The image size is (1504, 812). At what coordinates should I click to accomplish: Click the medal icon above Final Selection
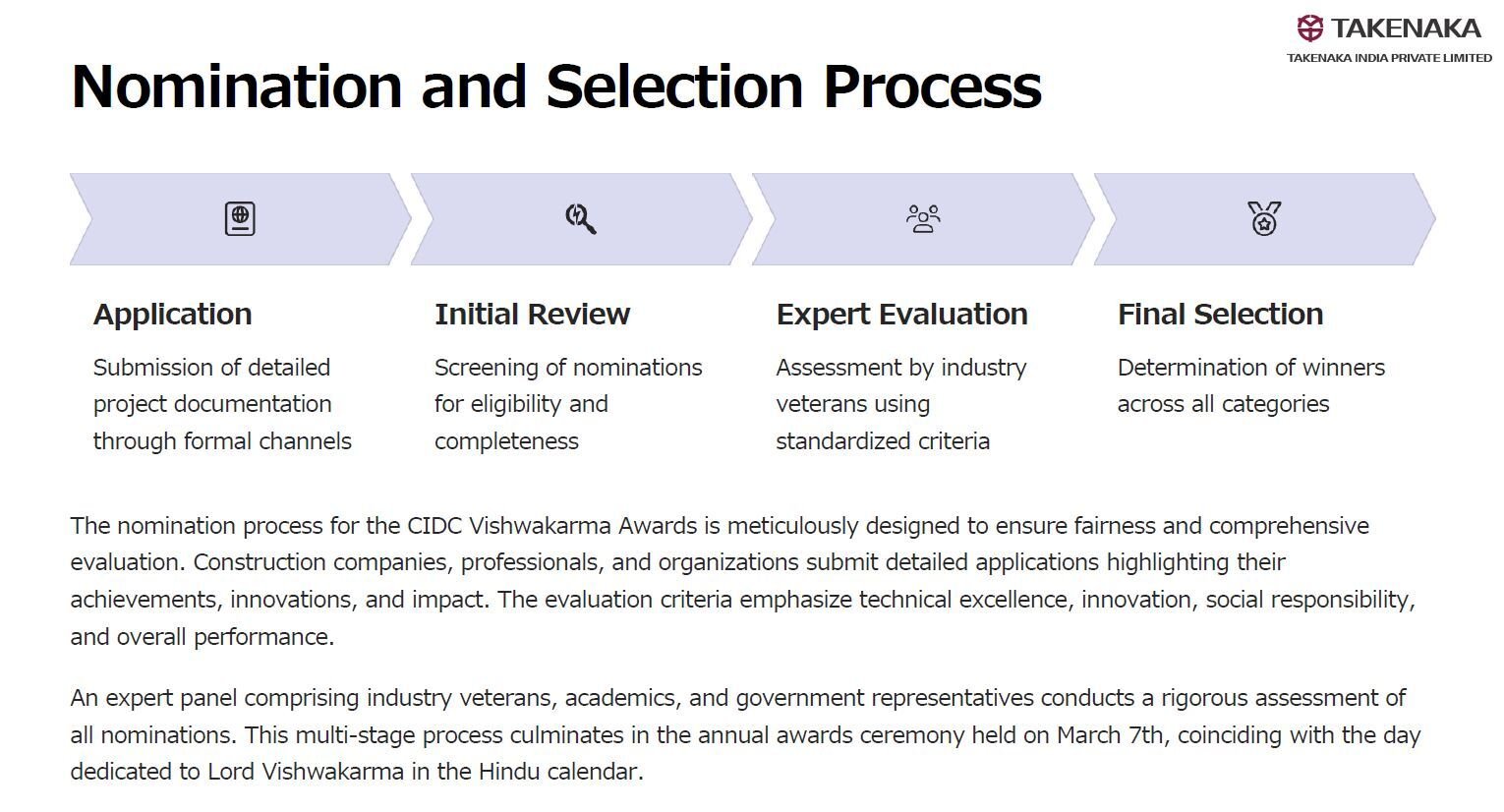point(1264,218)
